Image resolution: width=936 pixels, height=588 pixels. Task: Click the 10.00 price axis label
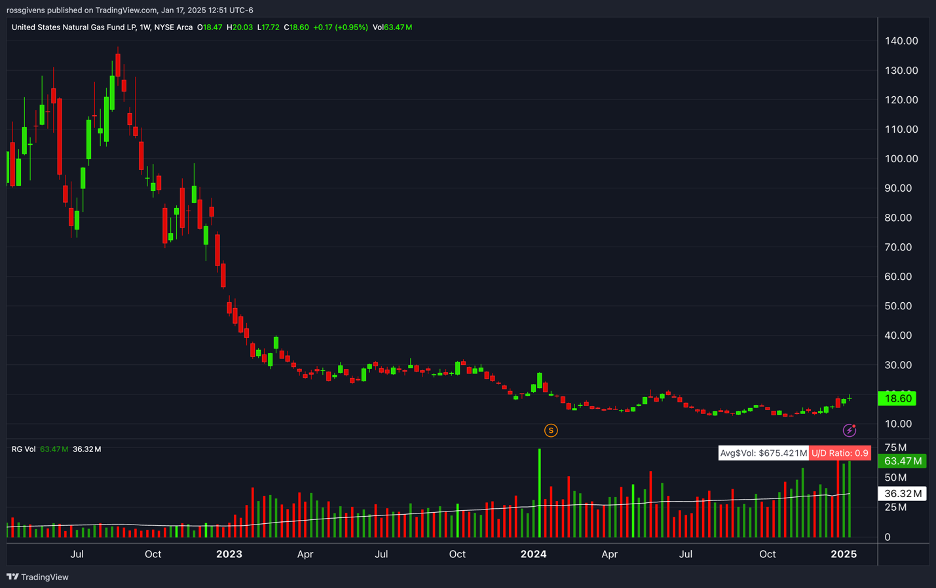[898, 424]
